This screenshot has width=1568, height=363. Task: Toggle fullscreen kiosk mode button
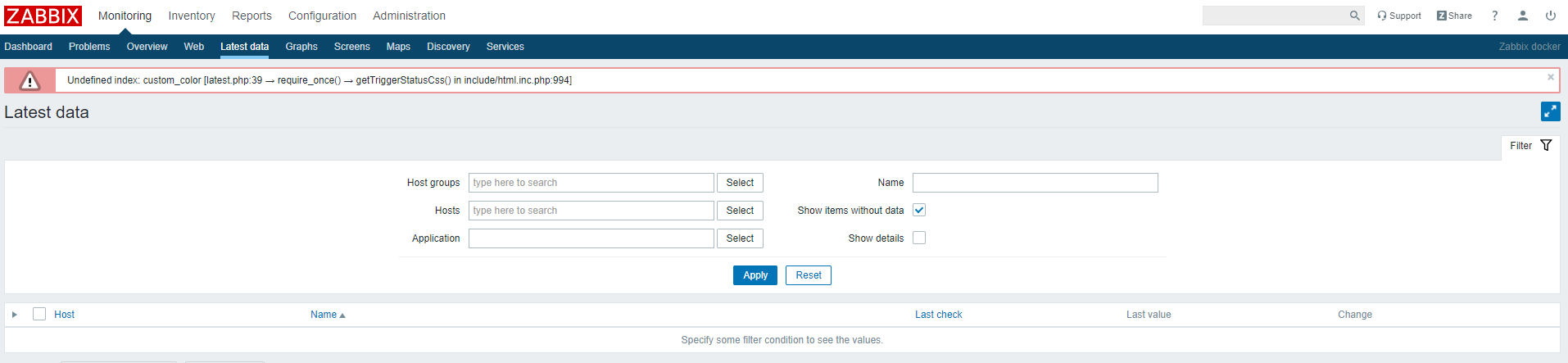coord(1550,111)
